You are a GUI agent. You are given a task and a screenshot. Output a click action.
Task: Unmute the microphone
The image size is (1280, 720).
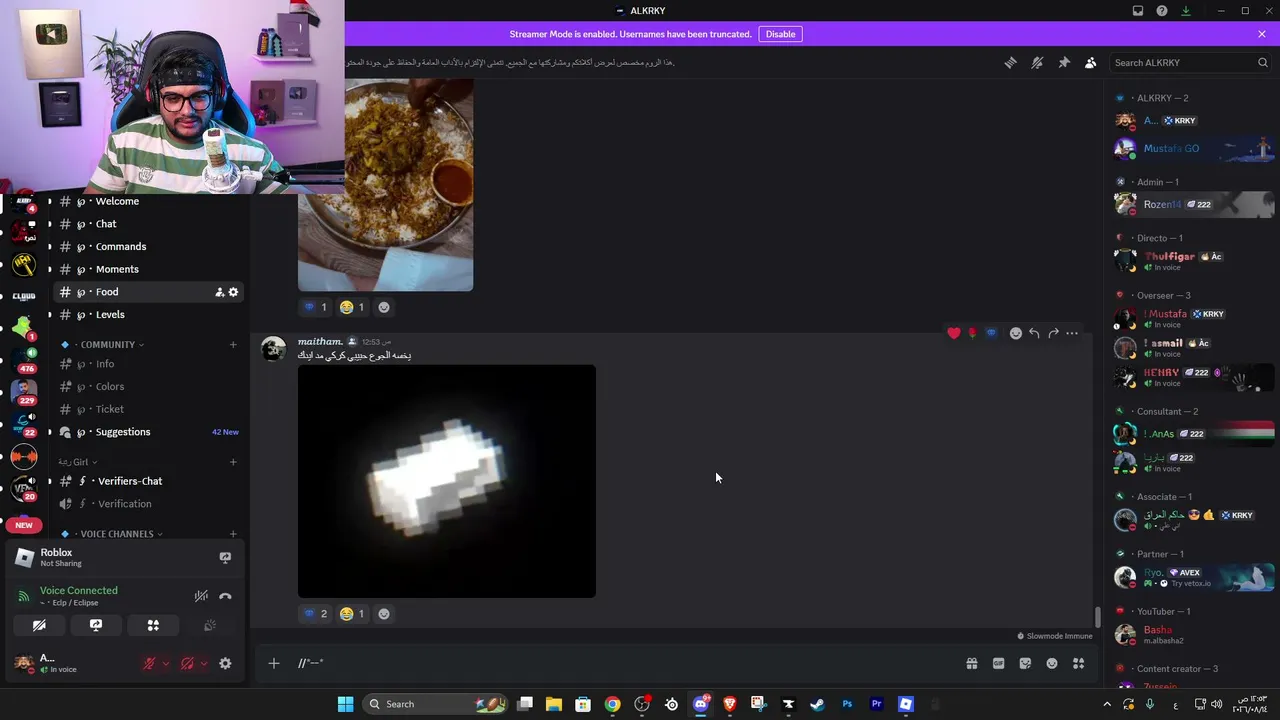pos(150,664)
